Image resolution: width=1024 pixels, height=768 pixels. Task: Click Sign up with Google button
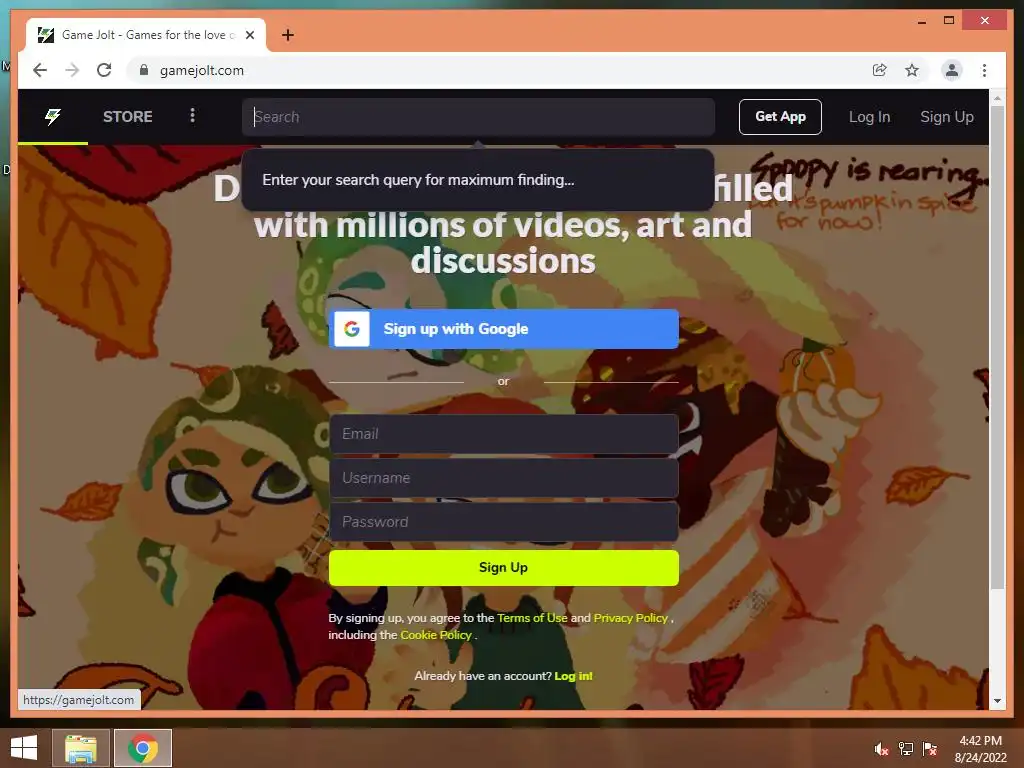[504, 328]
